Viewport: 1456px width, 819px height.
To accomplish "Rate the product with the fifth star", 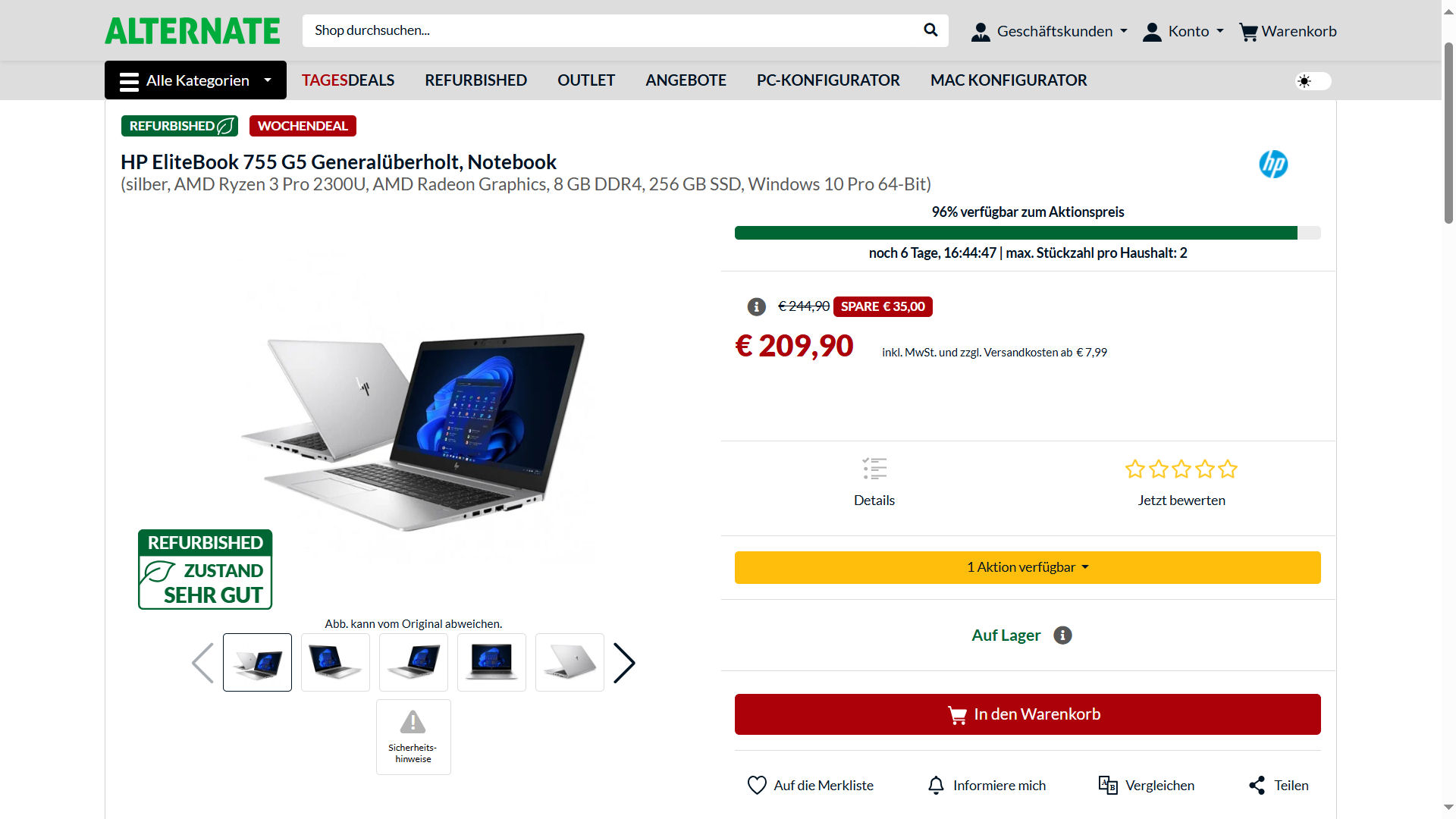I will click(x=1228, y=469).
